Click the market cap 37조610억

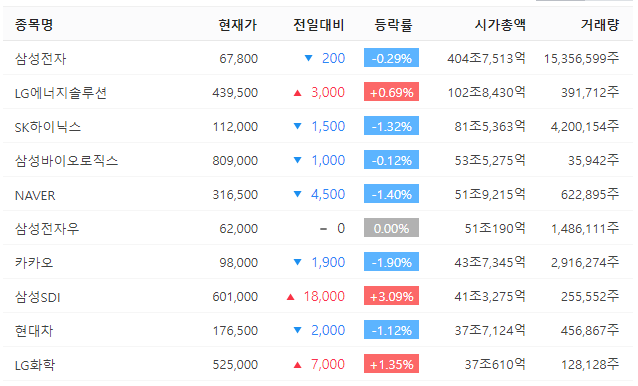(x=495, y=365)
